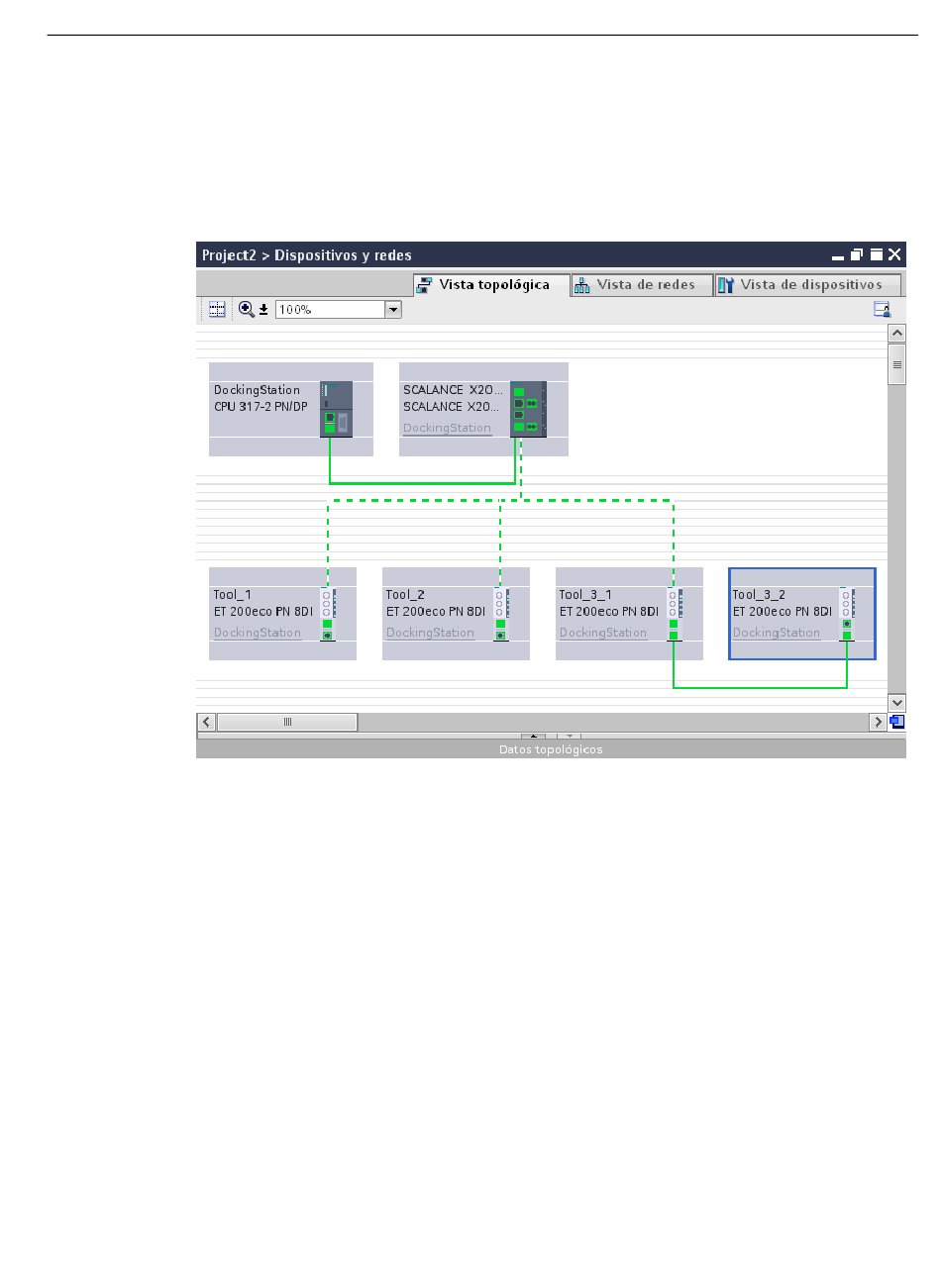The image size is (941, 1288).
Task: Open DockingStation link under Tool_2
Action: click(430, 633)
